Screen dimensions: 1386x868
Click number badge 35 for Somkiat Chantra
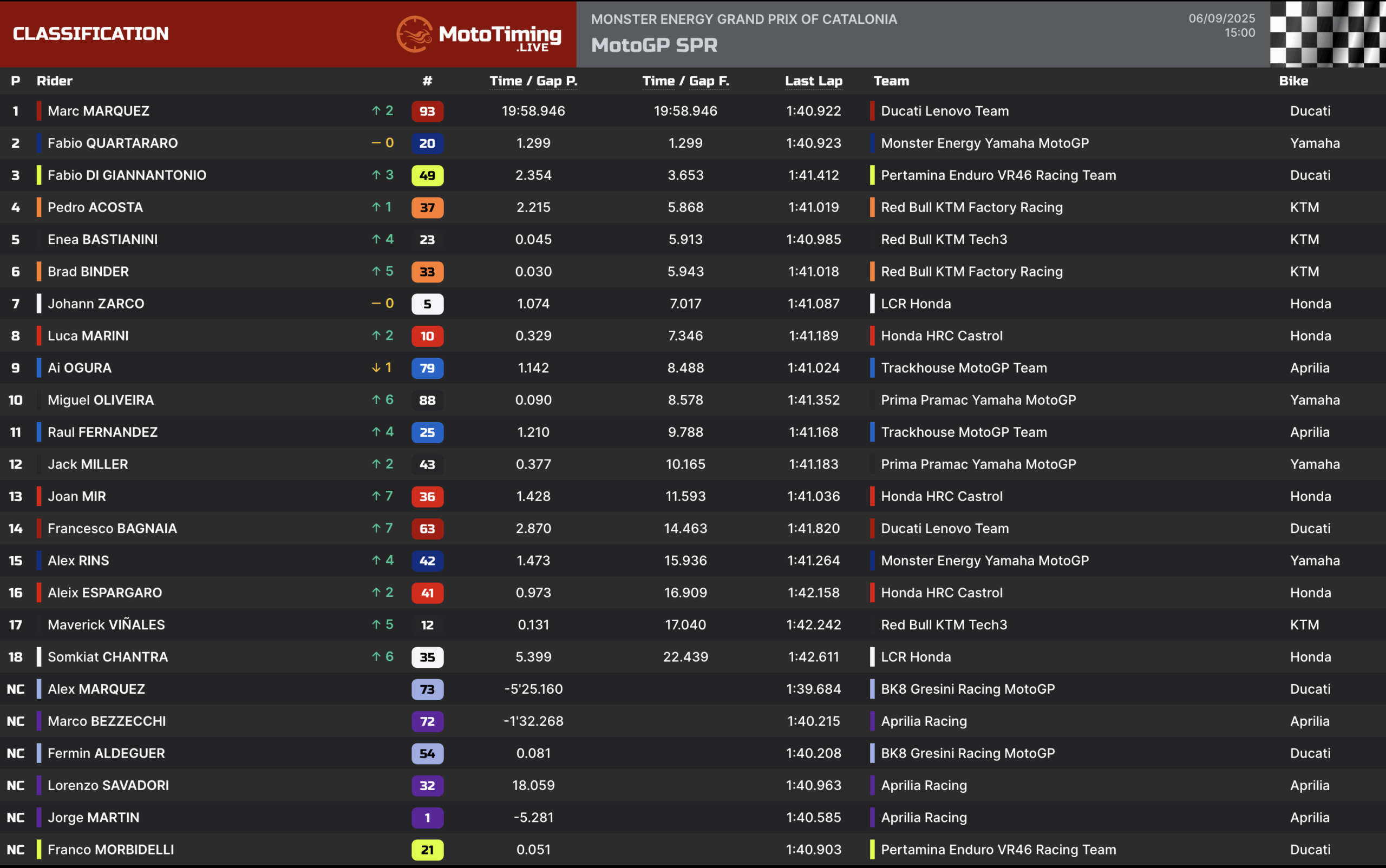click(427, 658)
